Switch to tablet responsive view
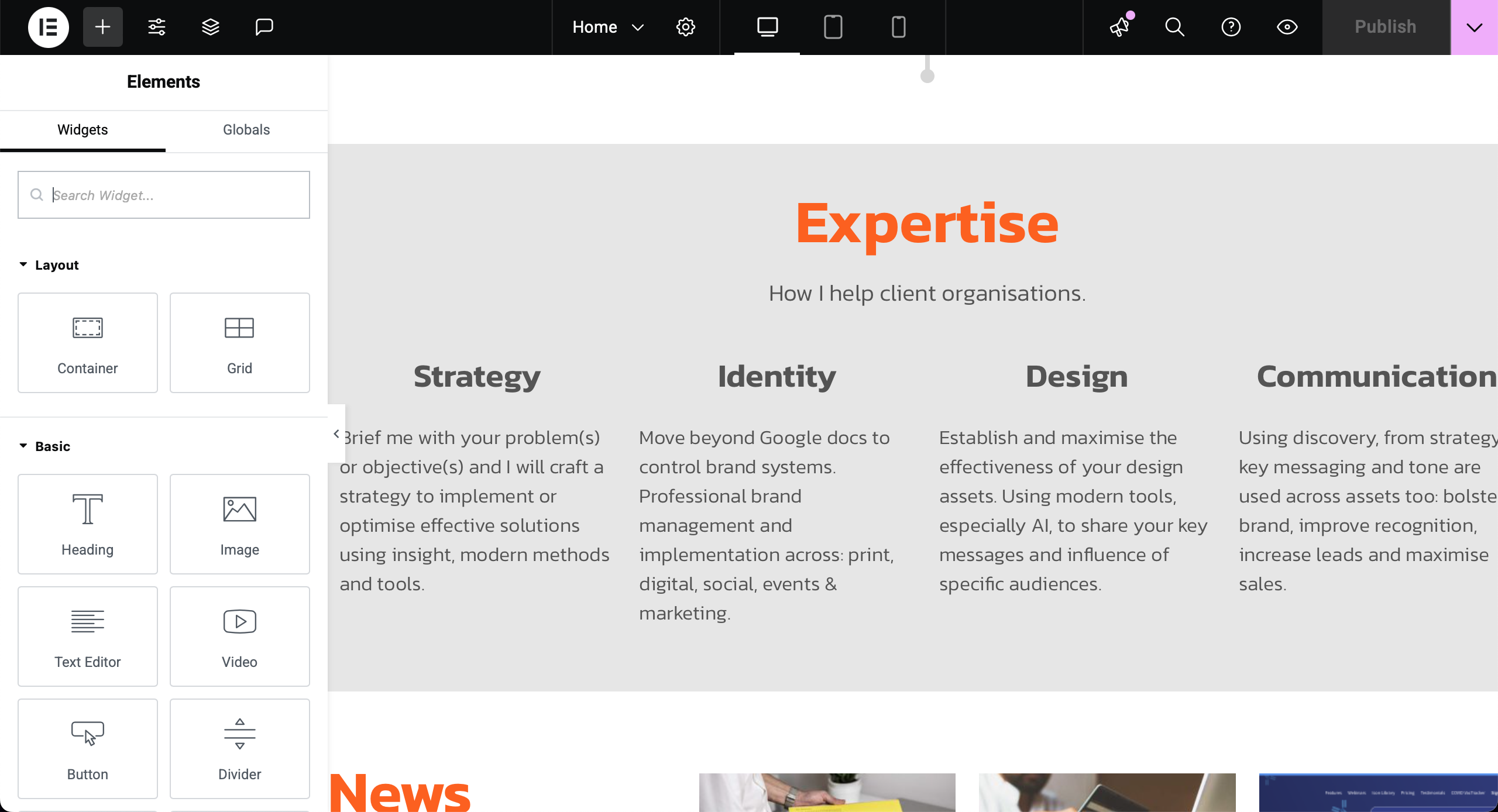Image resolution: width=1498 pixels, height=812 pixels. pos(833,27)
